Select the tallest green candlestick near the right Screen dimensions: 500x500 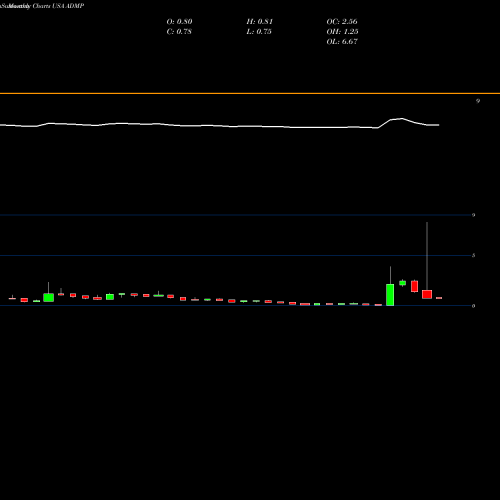pos(390,295)
